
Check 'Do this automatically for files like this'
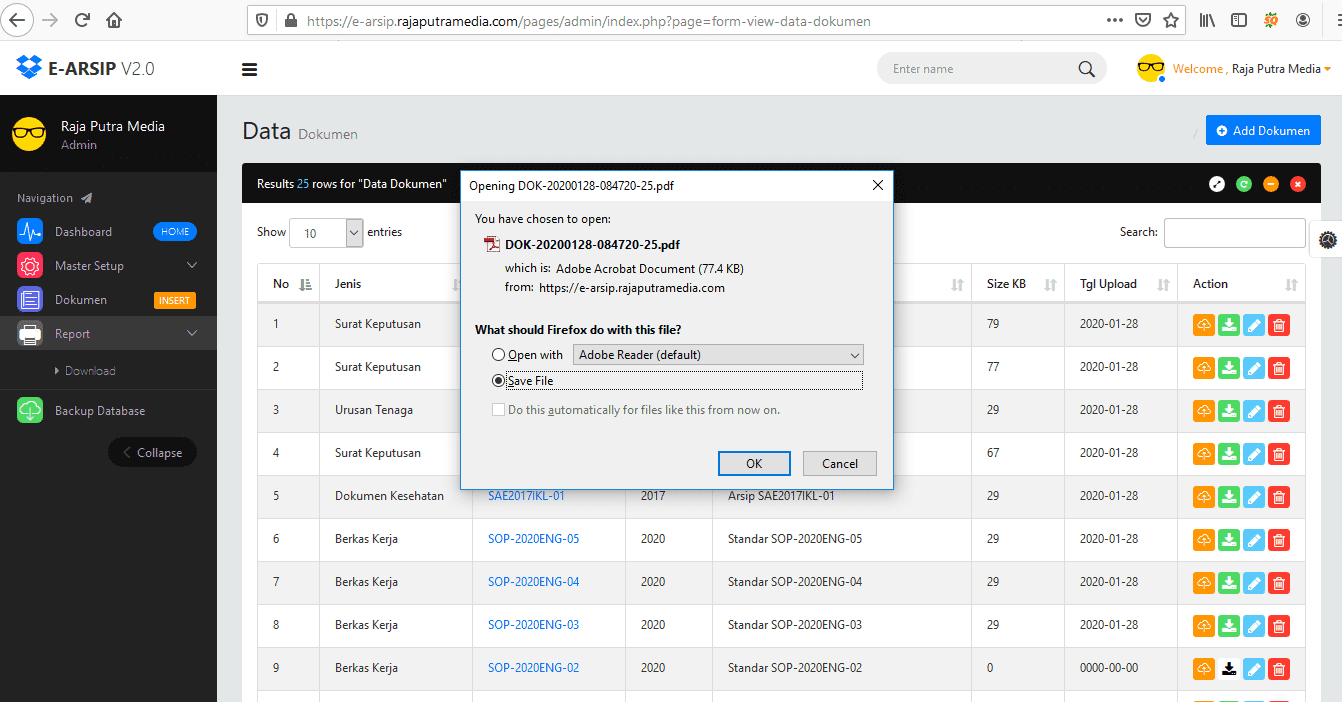(x=497, y=410)
